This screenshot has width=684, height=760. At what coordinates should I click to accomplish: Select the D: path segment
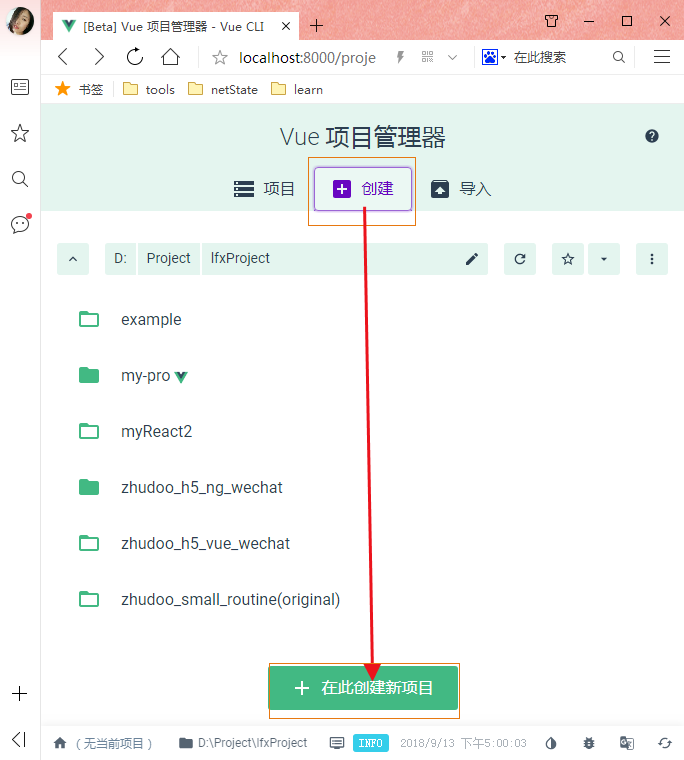pyautogui.click(x=120, y=259)
